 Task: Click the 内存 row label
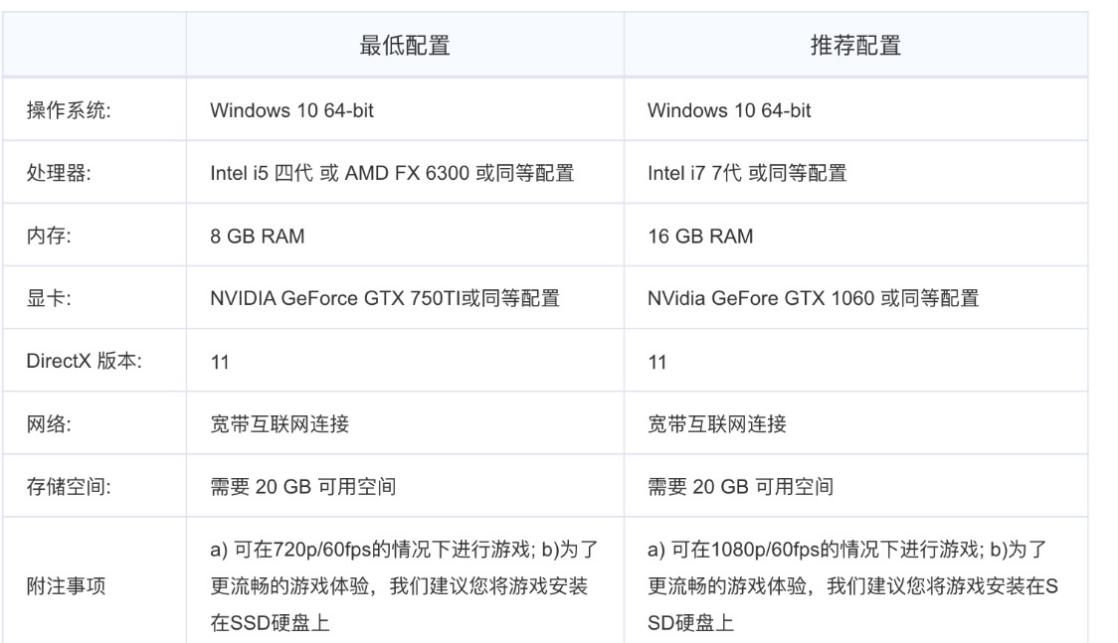(50, 237)
